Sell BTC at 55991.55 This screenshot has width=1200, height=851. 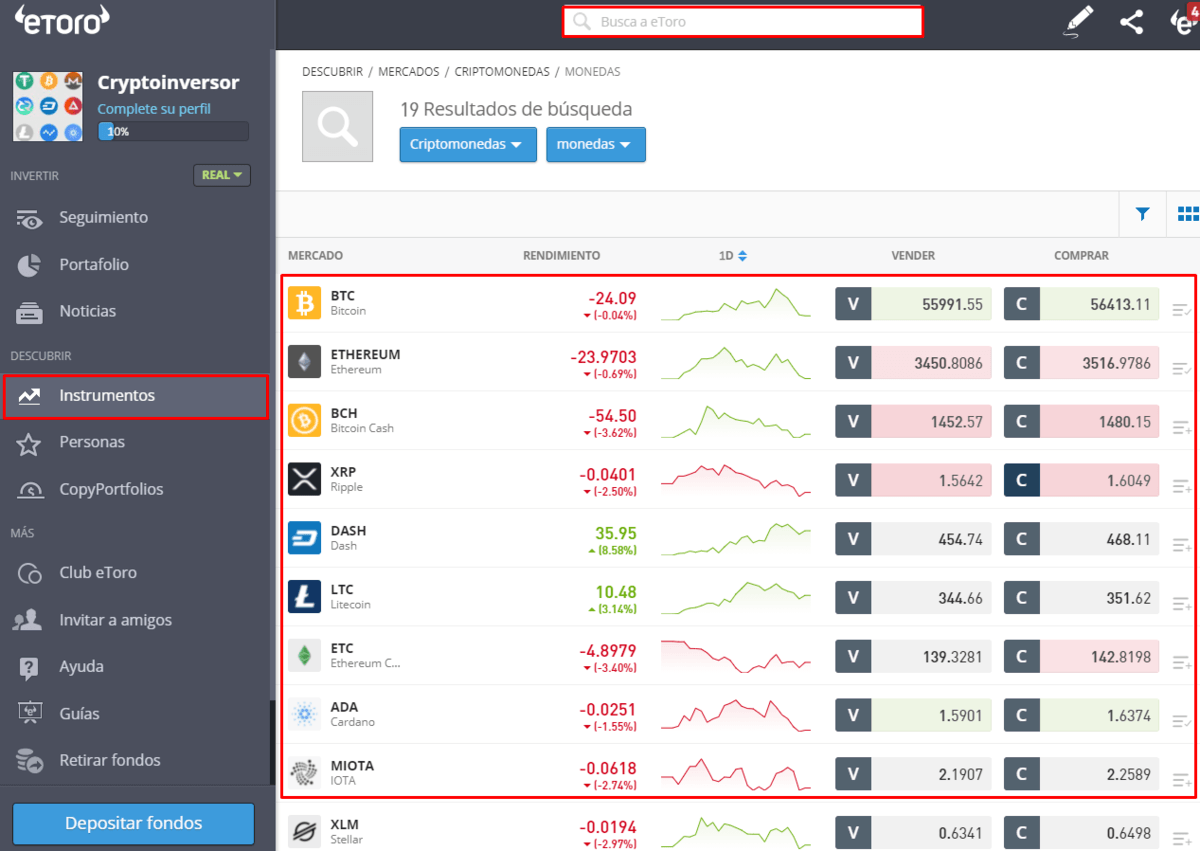(913, 304)
